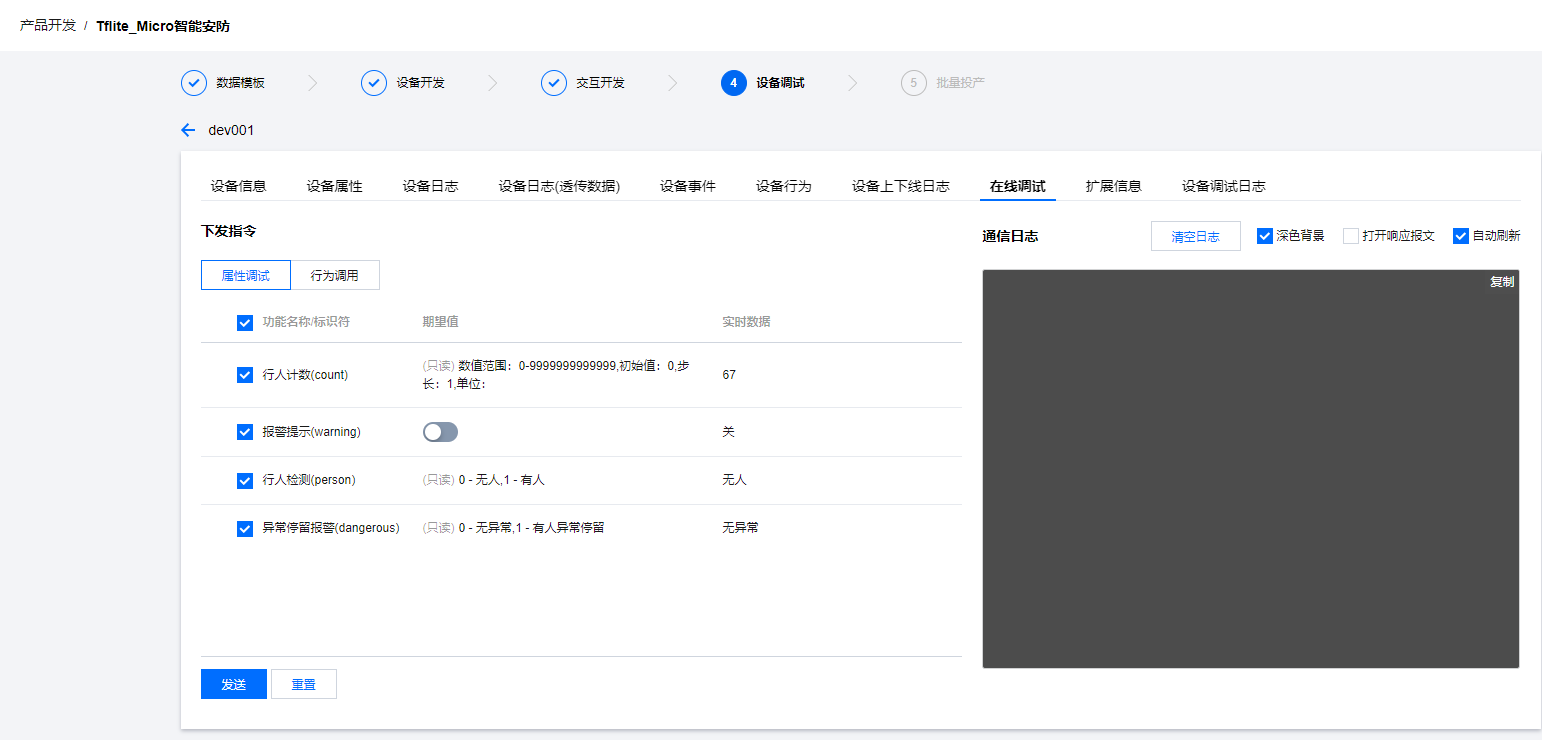Viewport: 1542px width, 740px height.
Task: Click the real-time value 无异常
Action: click(740, 527)
